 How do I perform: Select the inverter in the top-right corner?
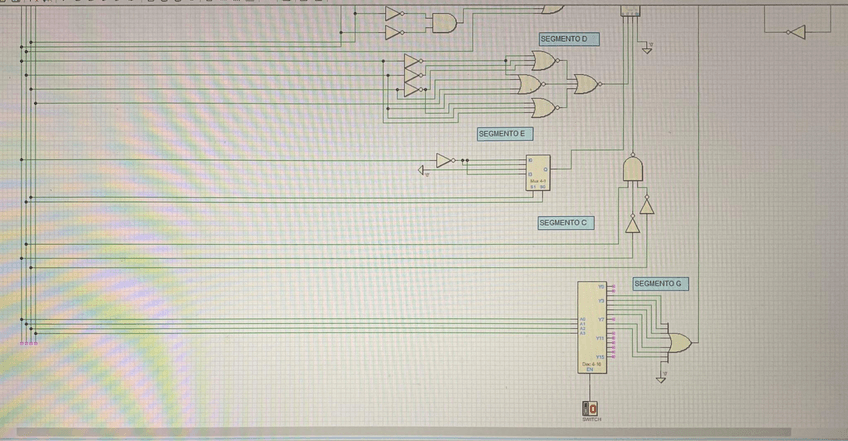pyautogui.click(x=795, y=33)
